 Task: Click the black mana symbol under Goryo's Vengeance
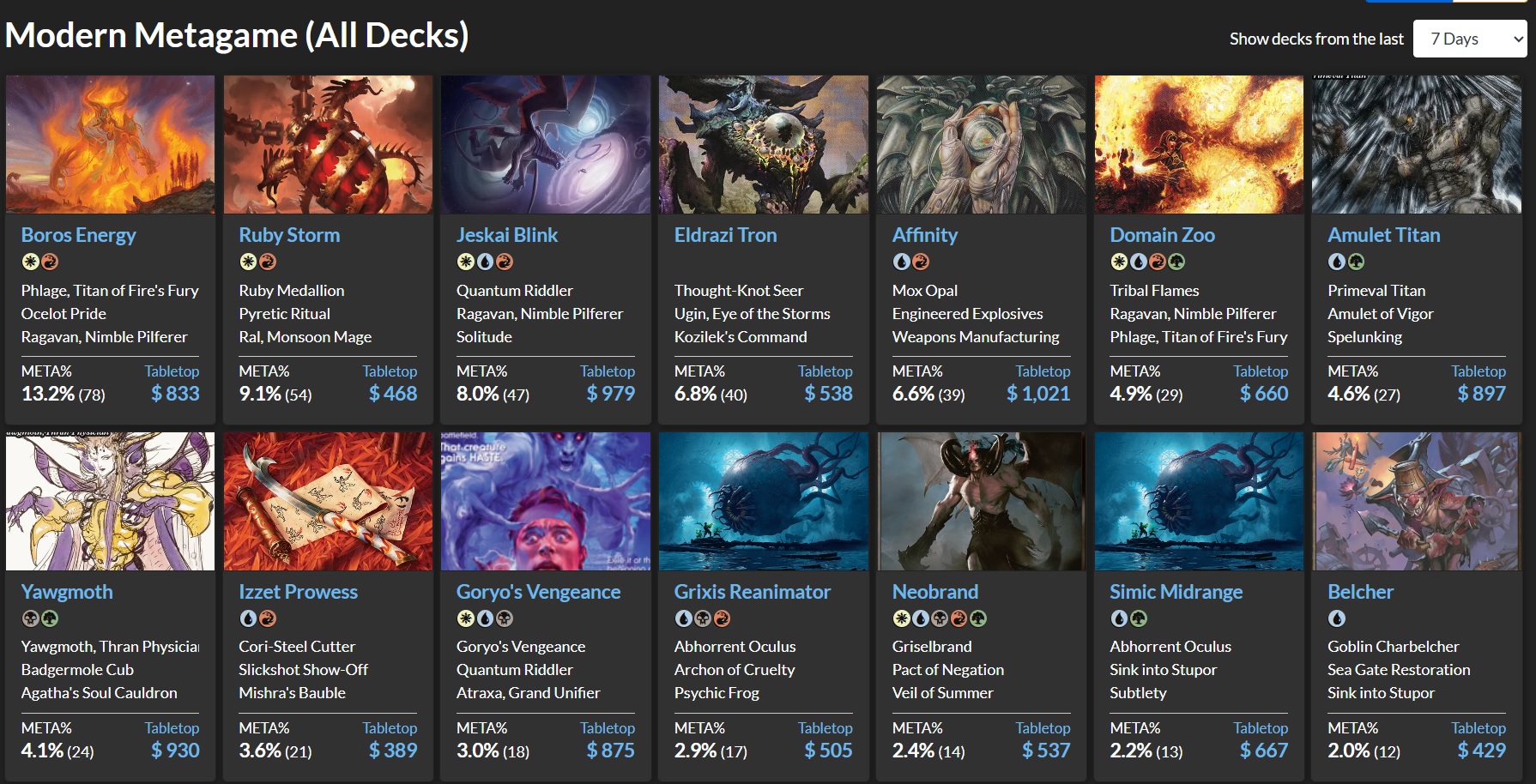pos(505,618)
